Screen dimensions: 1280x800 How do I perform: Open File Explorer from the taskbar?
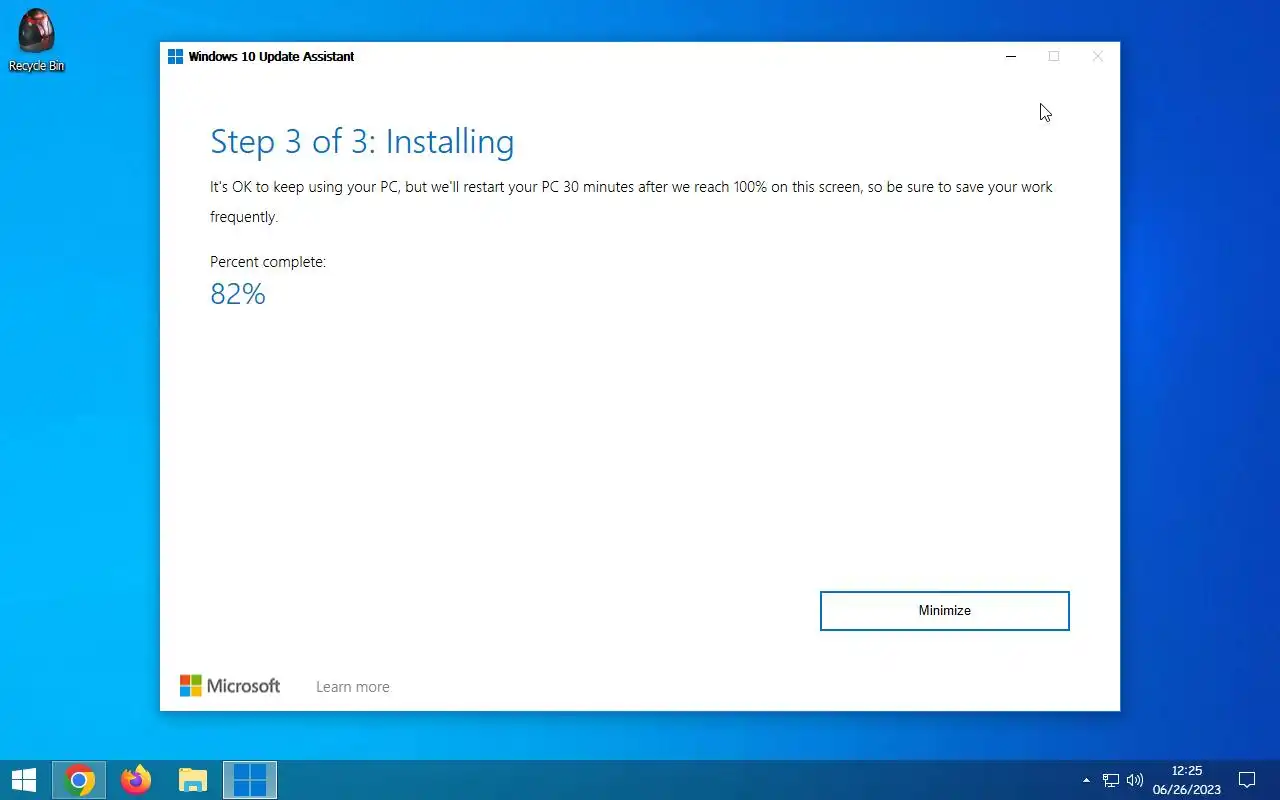click(x=192, y=780)
